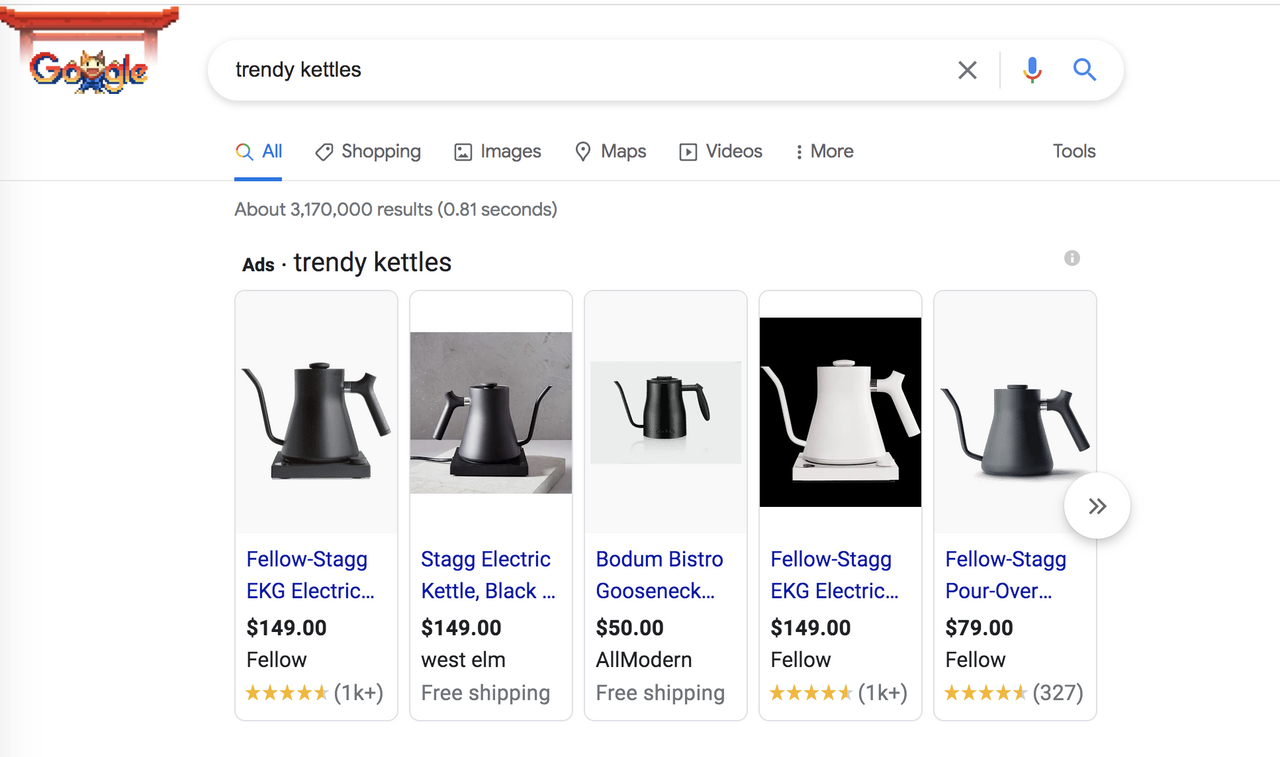
Task: Switch to the Images tab
Action: click(x=497, y=152)
